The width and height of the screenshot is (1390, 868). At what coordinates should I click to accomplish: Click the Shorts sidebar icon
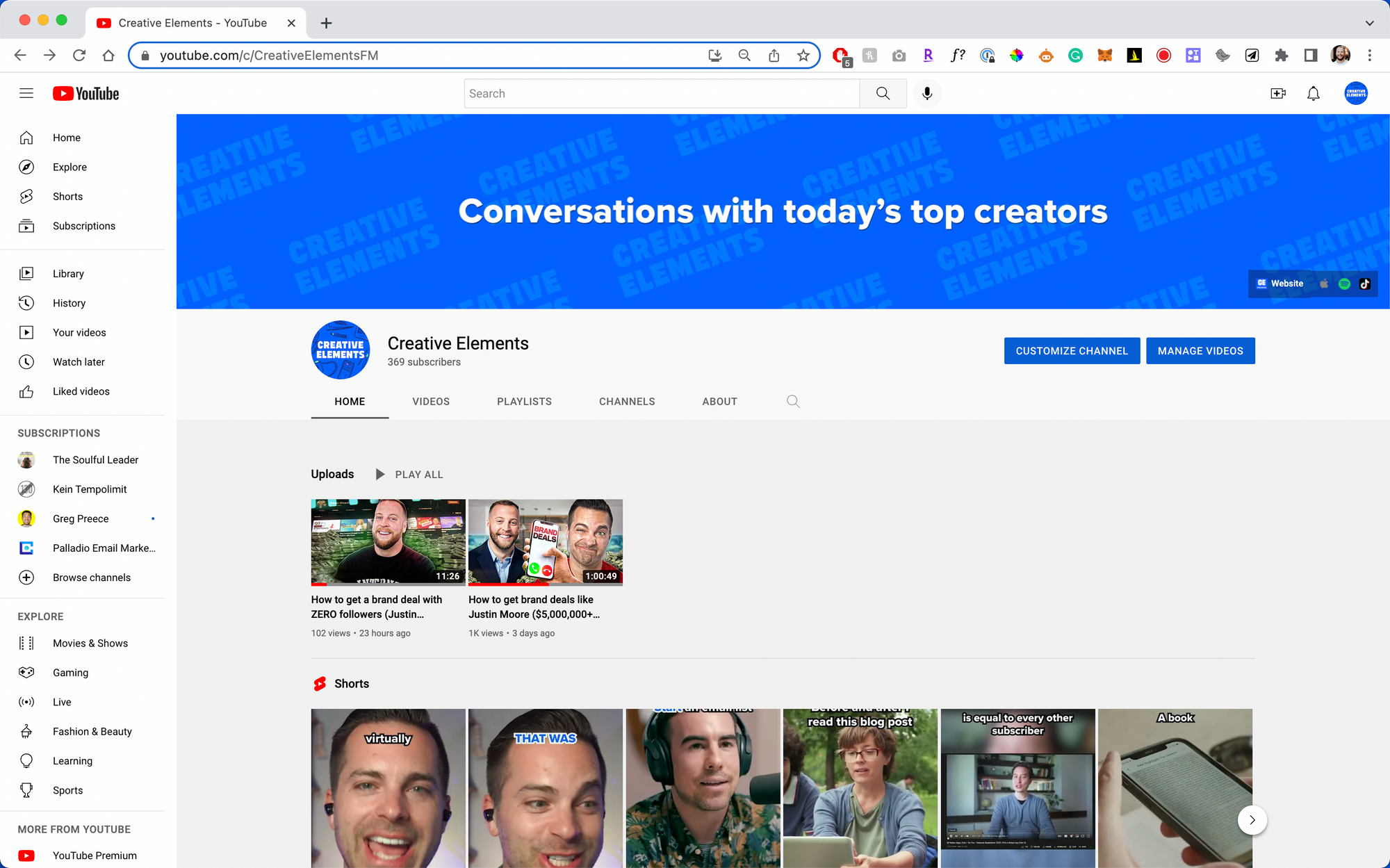tap(26, 196)
